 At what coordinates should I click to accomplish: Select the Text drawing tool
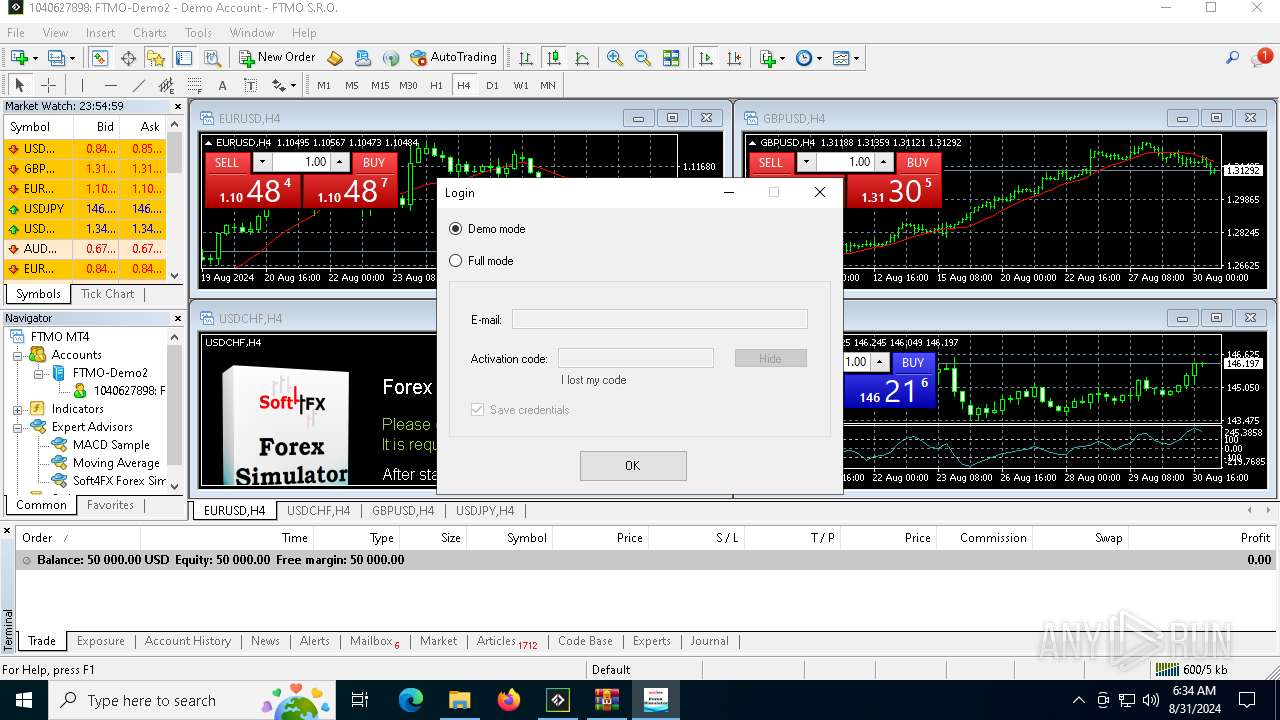tap(222, 85)
